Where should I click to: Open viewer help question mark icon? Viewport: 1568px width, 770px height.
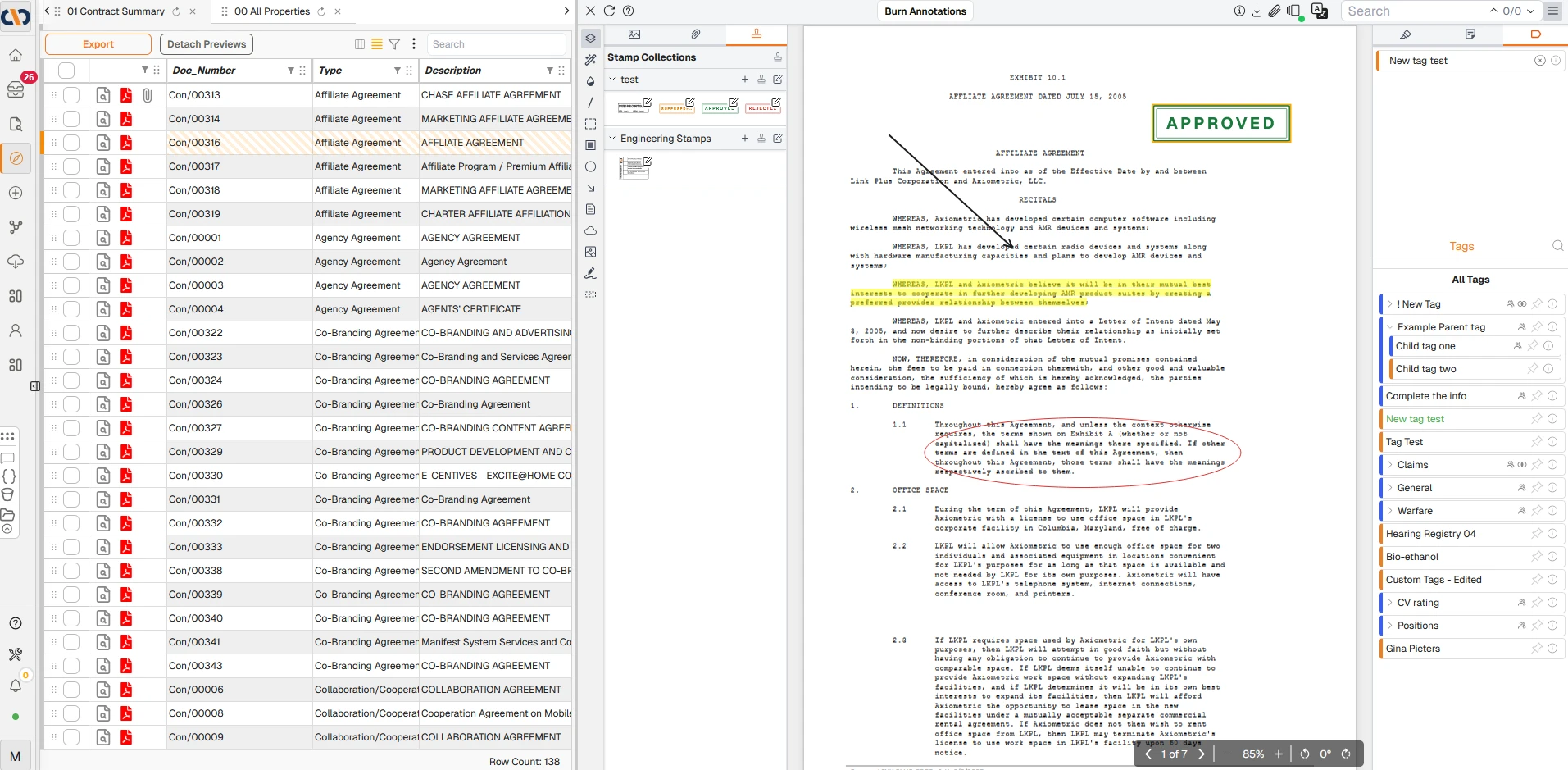[628, 11]
